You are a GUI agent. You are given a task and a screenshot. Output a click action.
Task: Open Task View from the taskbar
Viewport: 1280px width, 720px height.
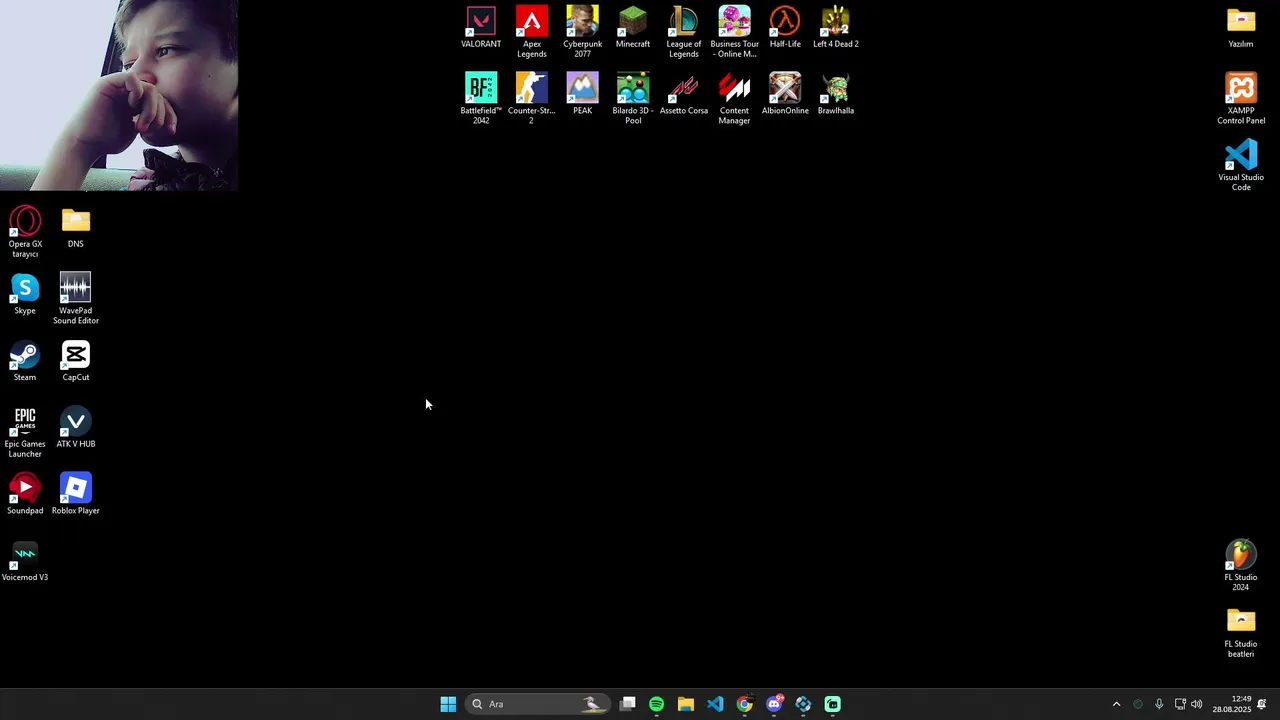(627, 704)
